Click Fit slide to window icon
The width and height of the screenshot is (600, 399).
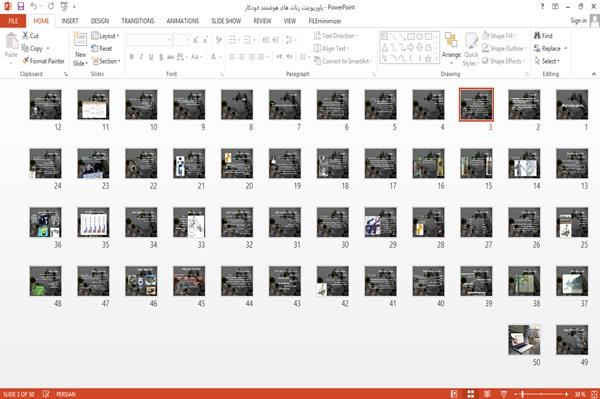point(594,394)
